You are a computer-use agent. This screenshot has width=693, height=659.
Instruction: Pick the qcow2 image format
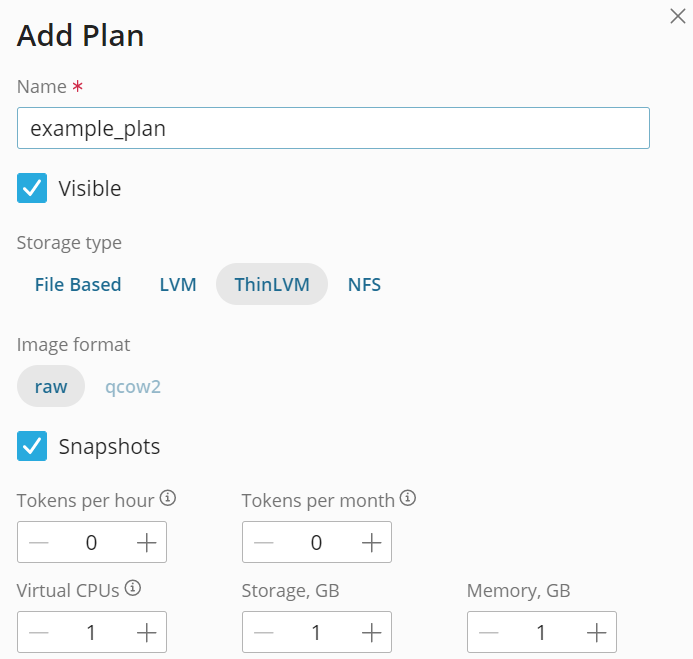pyautogui.click(x=133, y=386)
